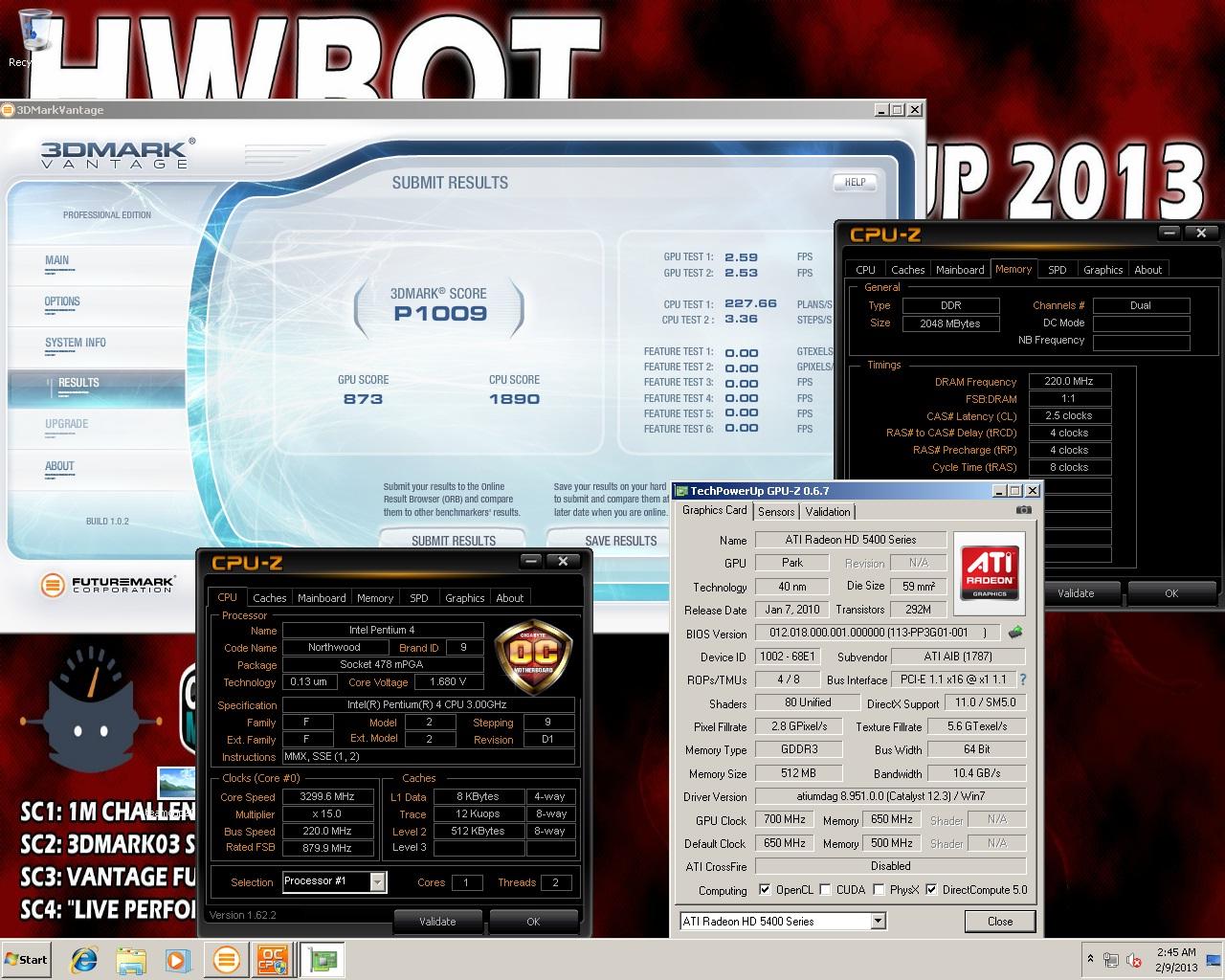Image resolution: width=1225 pixels, height=980 pixels.
Task: Open SPD tab in rear CPU-Z window
Action: (x=1058, y=270)
